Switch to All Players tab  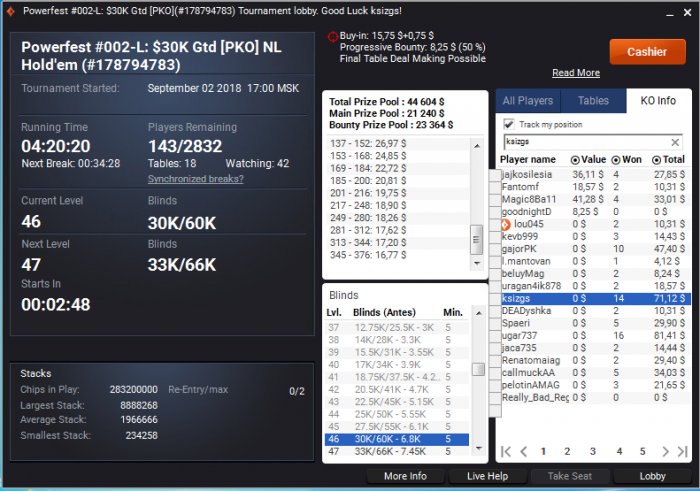tap(528, 101)
